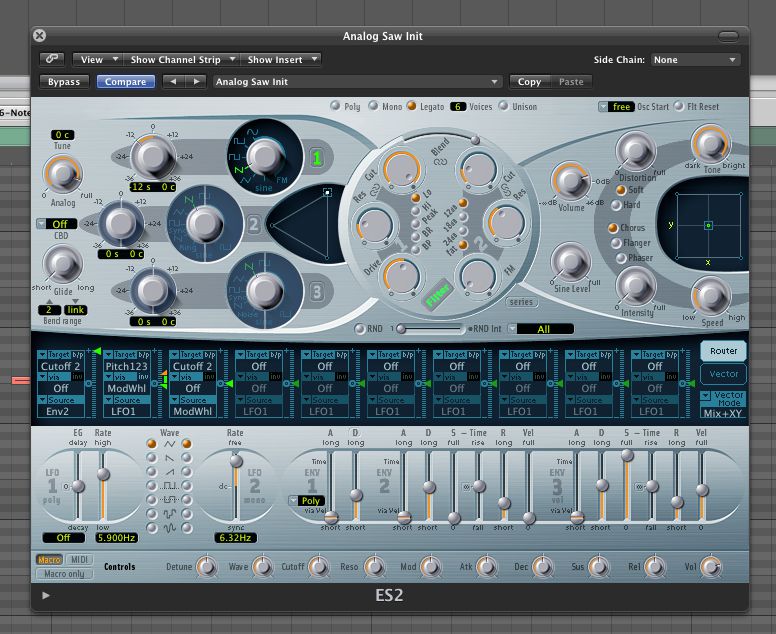776x634 pixels.
Task: Open Show Channel Strip dropdown
Action: pos(180,59)
